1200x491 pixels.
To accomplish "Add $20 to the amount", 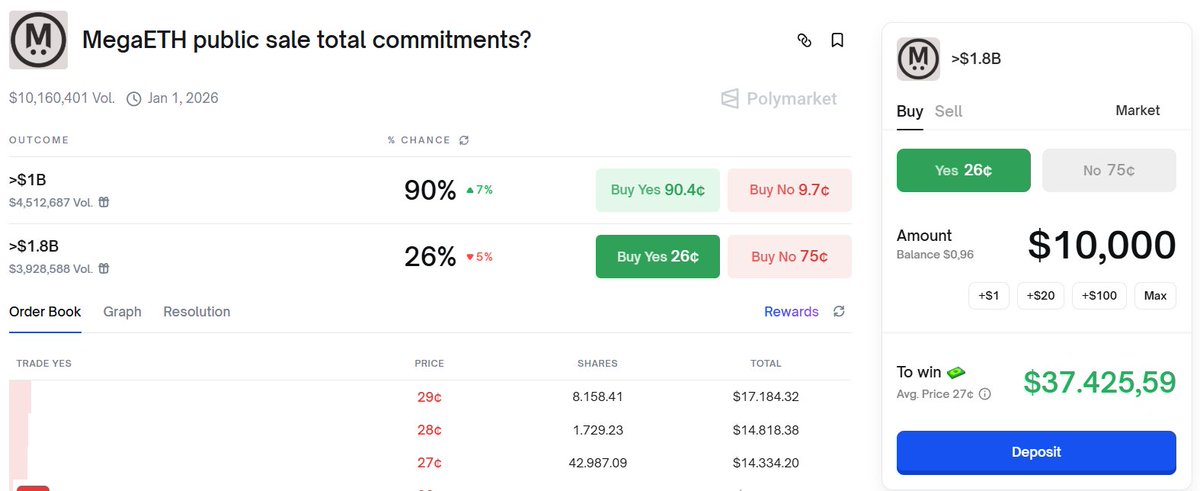I will (x=1041, y=296).
